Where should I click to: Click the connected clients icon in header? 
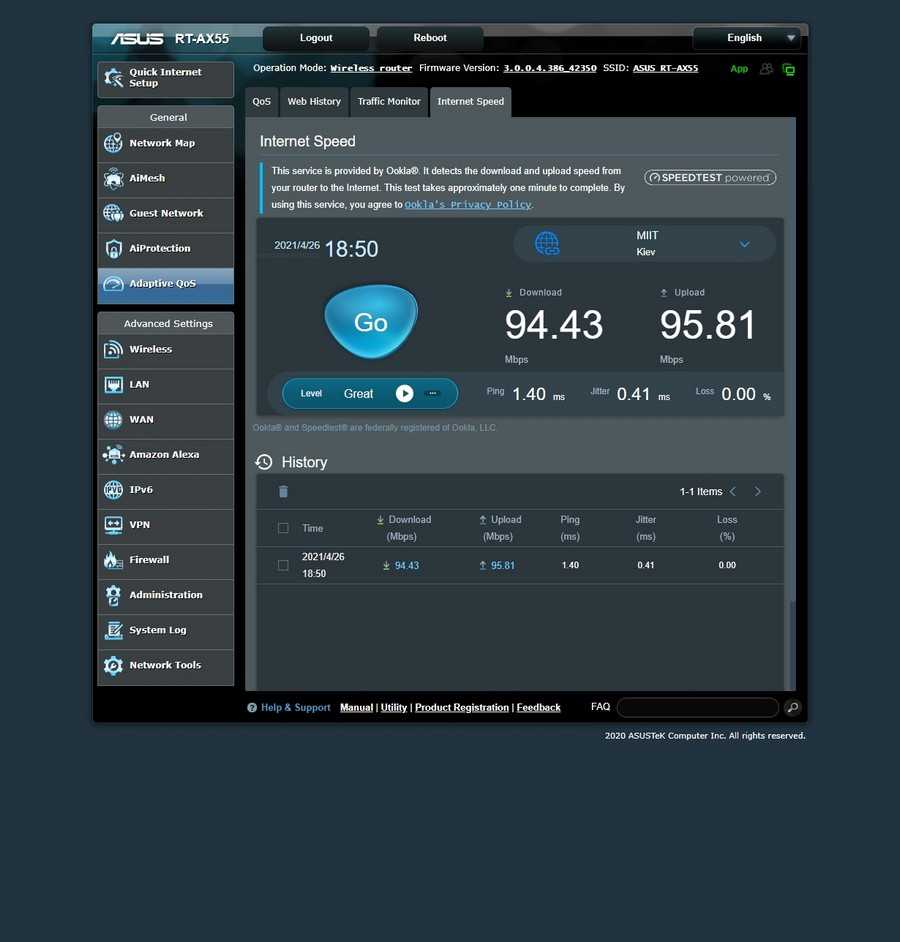(766, 69)
